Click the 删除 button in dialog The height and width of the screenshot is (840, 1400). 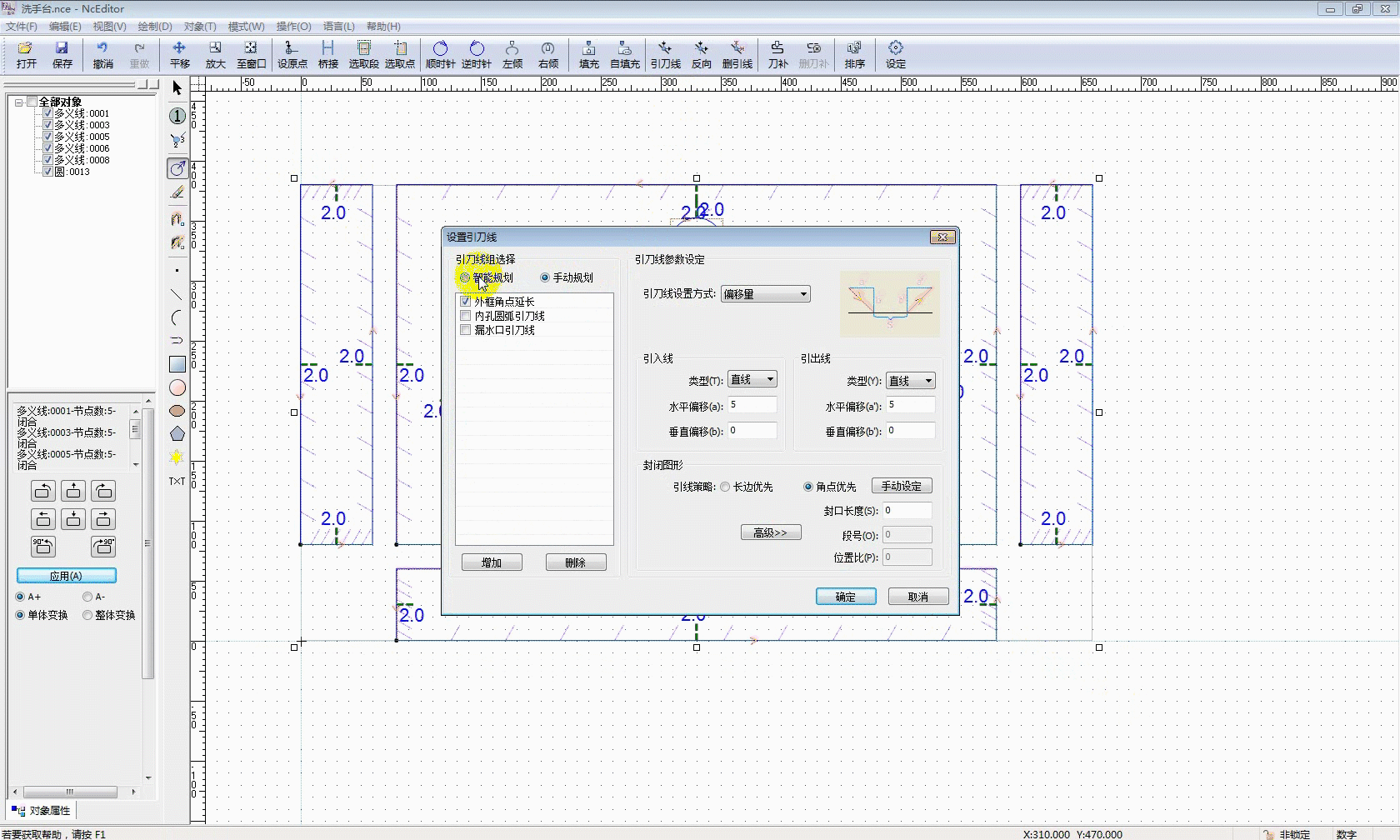coord(576,562)
